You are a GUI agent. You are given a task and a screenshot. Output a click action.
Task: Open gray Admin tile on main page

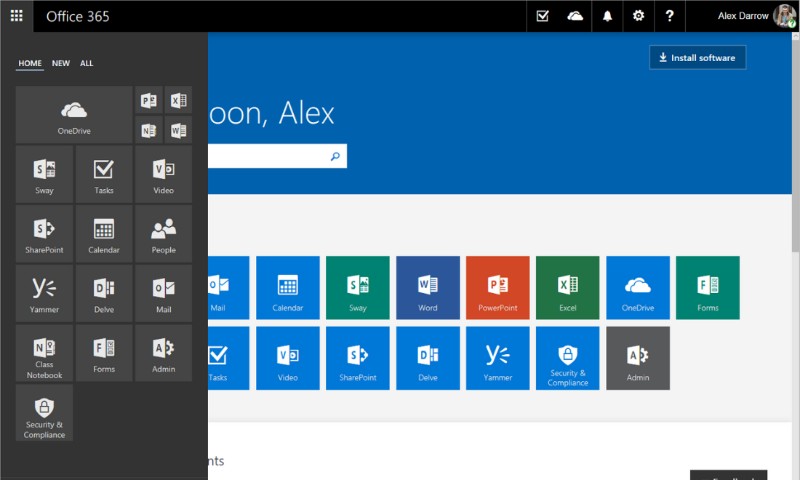click(x=638, y=358)
